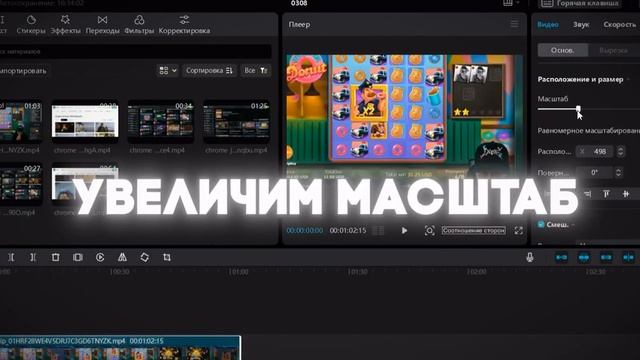Collapse the Расположение и размер section
Screen dimensions: 640x360
[629, 79]
